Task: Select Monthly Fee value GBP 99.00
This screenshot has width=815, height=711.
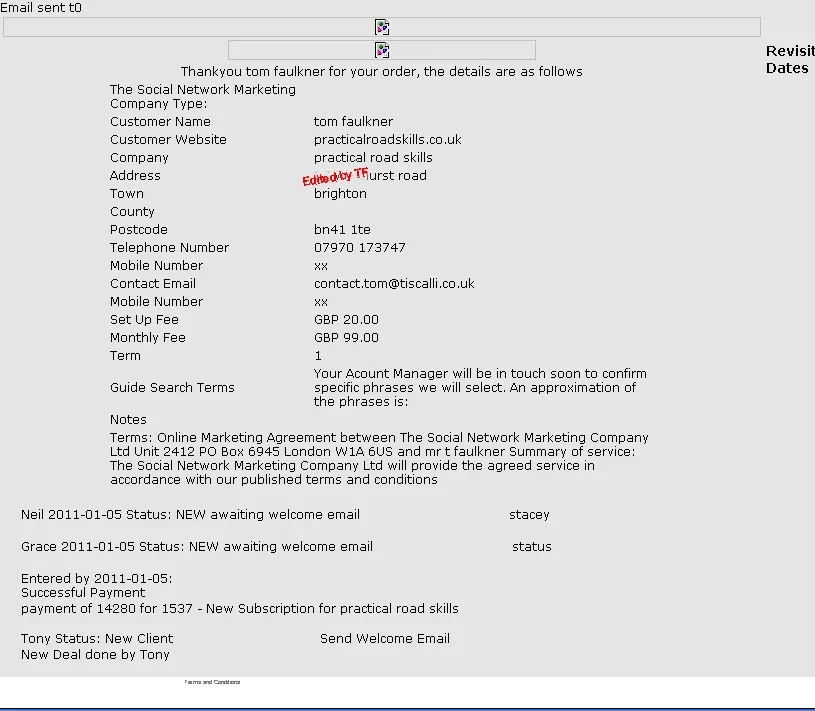Action: [x=346, y=338]
